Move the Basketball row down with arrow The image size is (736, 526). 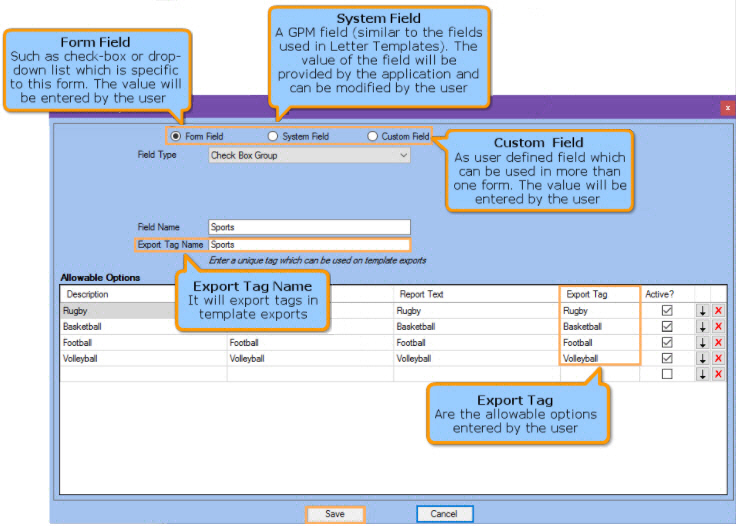tap(702, 327)
